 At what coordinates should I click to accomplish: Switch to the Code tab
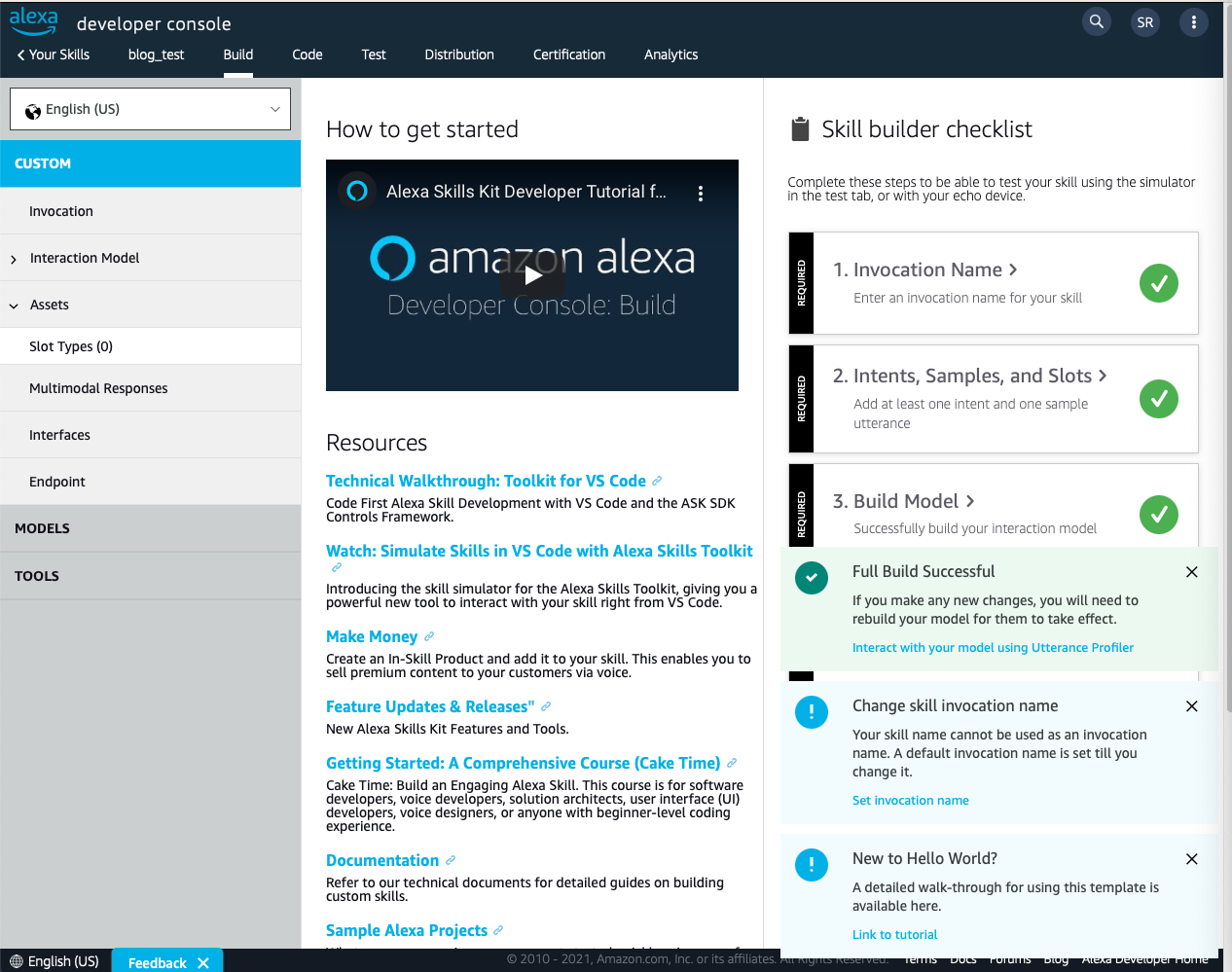coord(308,54)
